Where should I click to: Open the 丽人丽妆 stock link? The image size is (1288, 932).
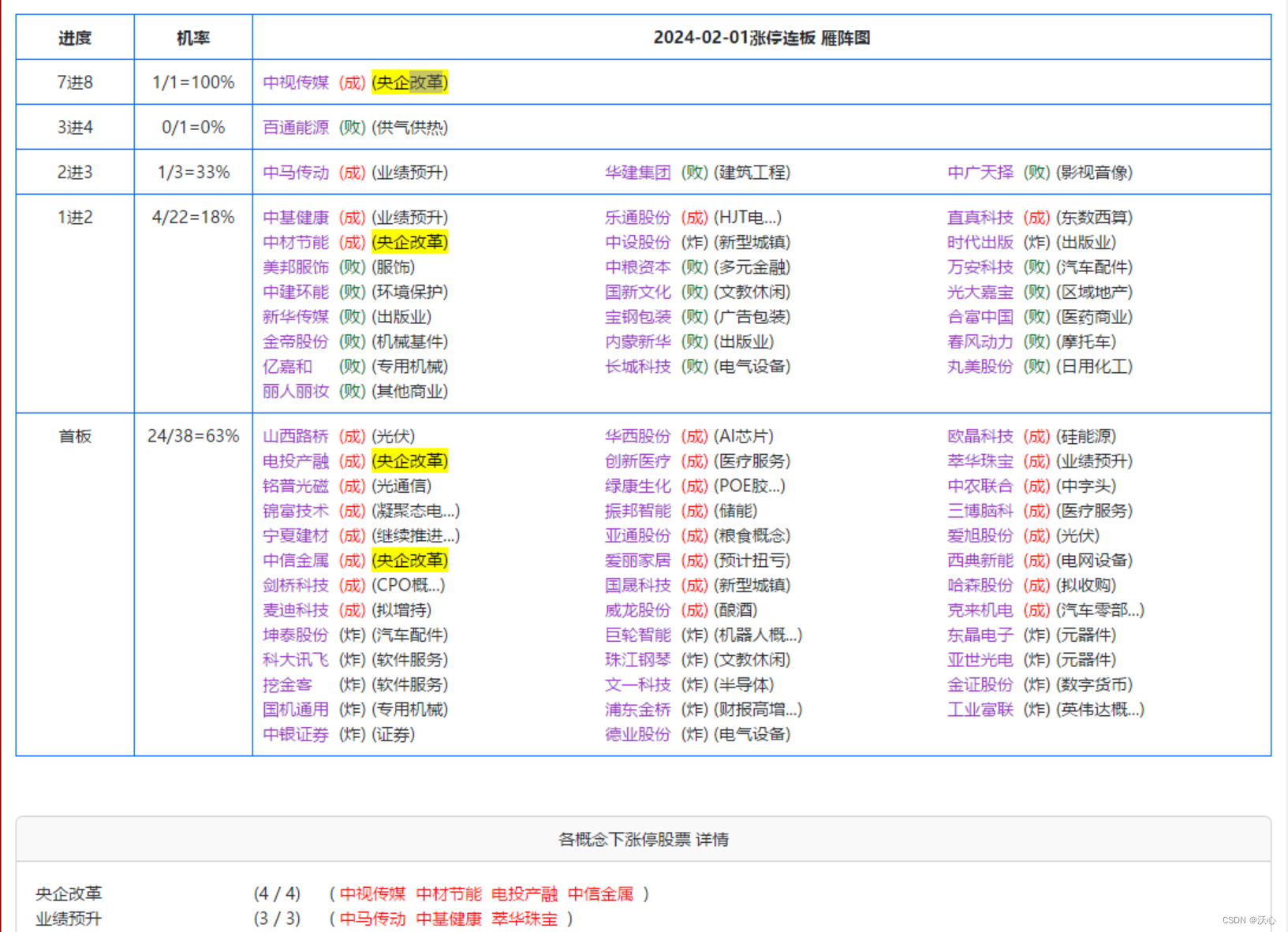click(x=296, y=391)
